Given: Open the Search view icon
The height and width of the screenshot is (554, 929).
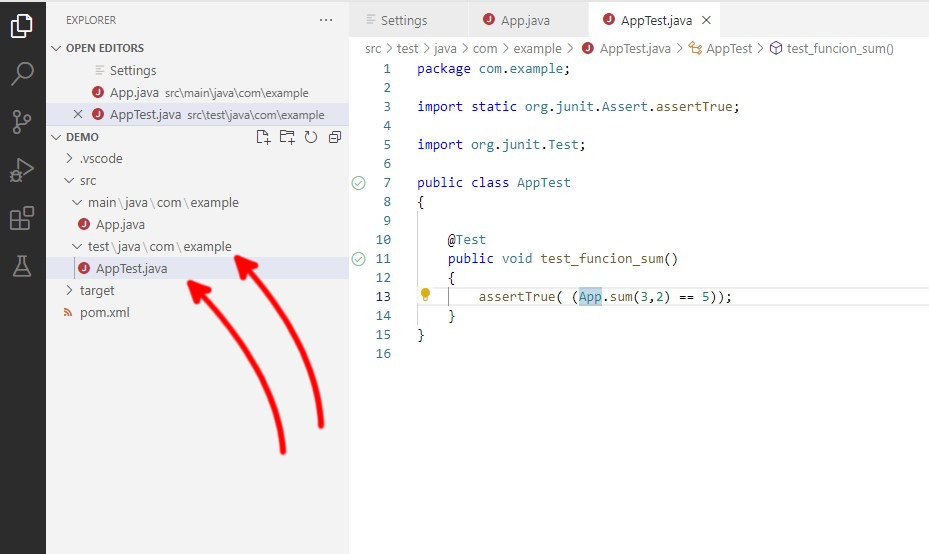Looking at the screenshot, I should click(22, 74).
